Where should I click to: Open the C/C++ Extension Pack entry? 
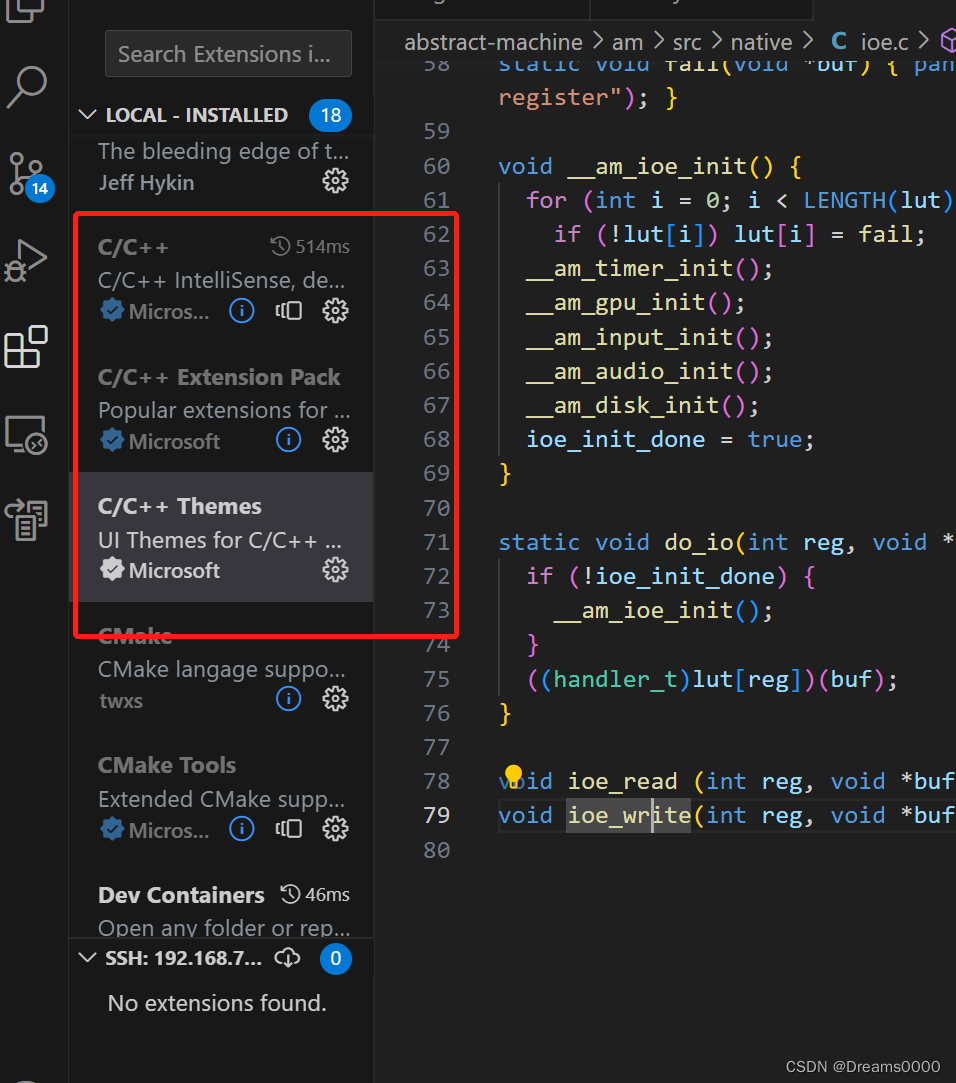[221, 408]
